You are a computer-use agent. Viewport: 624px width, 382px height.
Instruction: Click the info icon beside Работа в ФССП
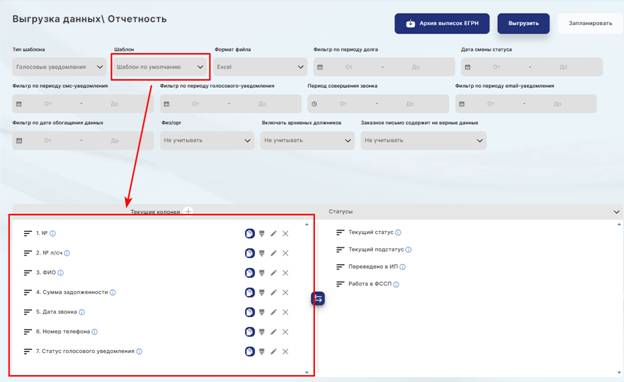tap(396, 284)
